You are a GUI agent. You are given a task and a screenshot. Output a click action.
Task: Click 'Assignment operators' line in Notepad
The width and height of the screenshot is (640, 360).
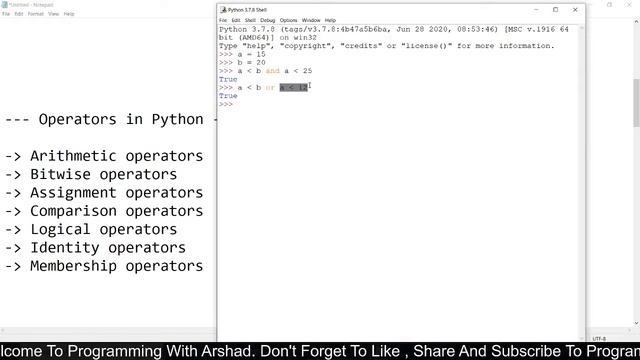point(116,193)
